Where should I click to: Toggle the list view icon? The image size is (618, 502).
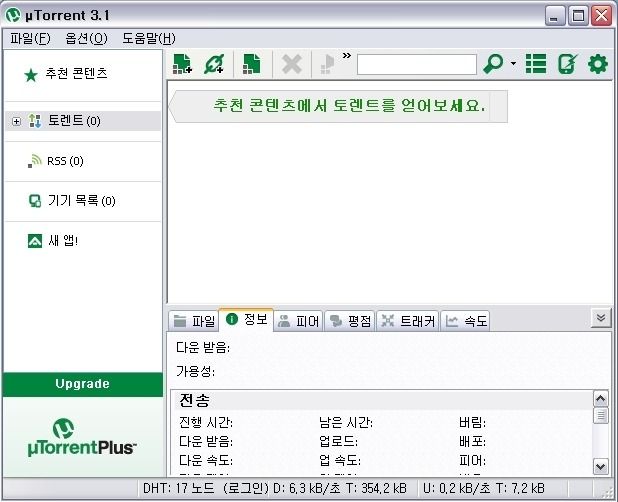tap(536, 63)
